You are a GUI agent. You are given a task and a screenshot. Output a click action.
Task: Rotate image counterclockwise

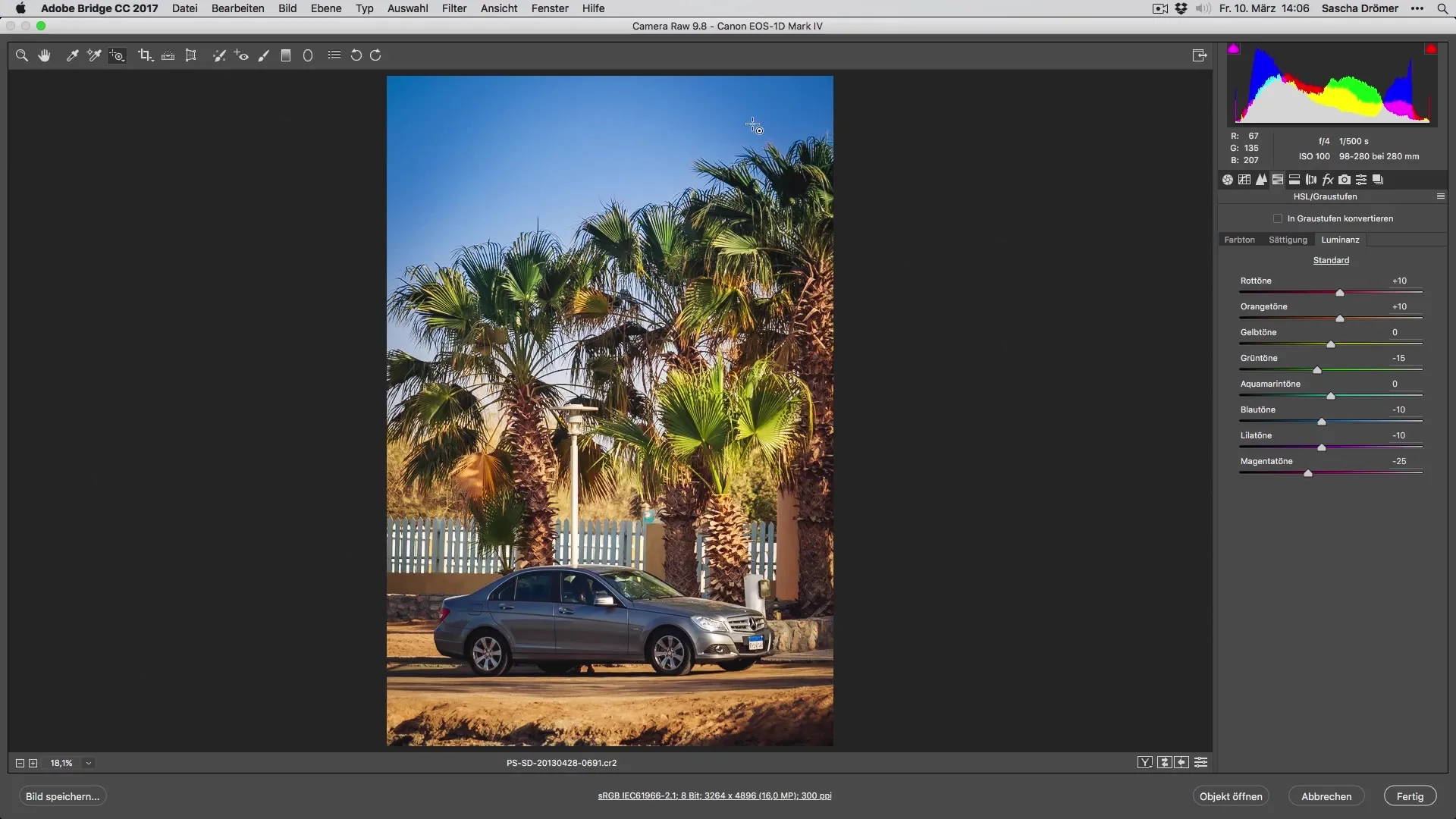click(x=356, y=55)
